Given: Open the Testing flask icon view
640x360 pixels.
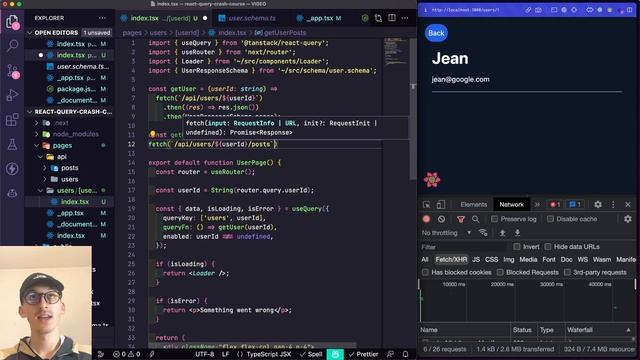Looking at the screenshot, I should pos(12,144).
